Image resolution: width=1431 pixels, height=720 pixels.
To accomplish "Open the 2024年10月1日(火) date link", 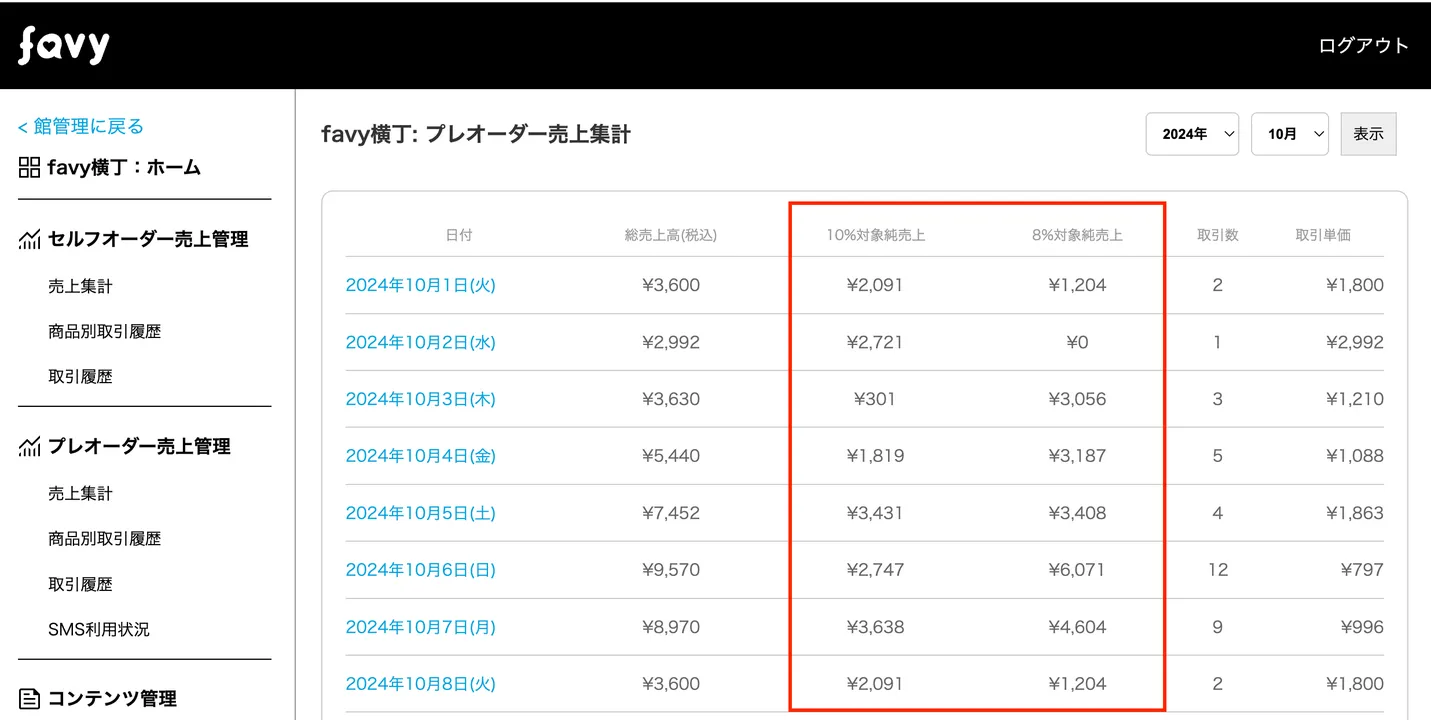I will [x=421, y=285].
